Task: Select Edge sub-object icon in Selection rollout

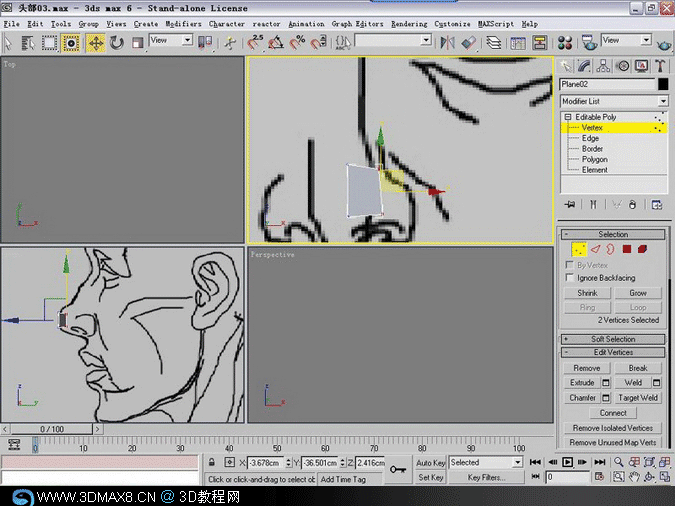Action: click(x=595, y=249)
